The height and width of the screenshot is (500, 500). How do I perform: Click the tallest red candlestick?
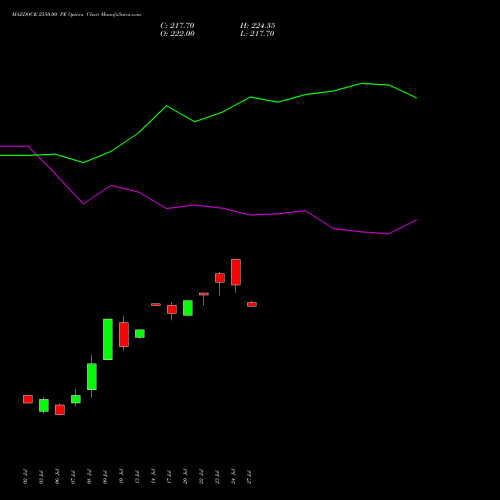click(x=236, y=272)
